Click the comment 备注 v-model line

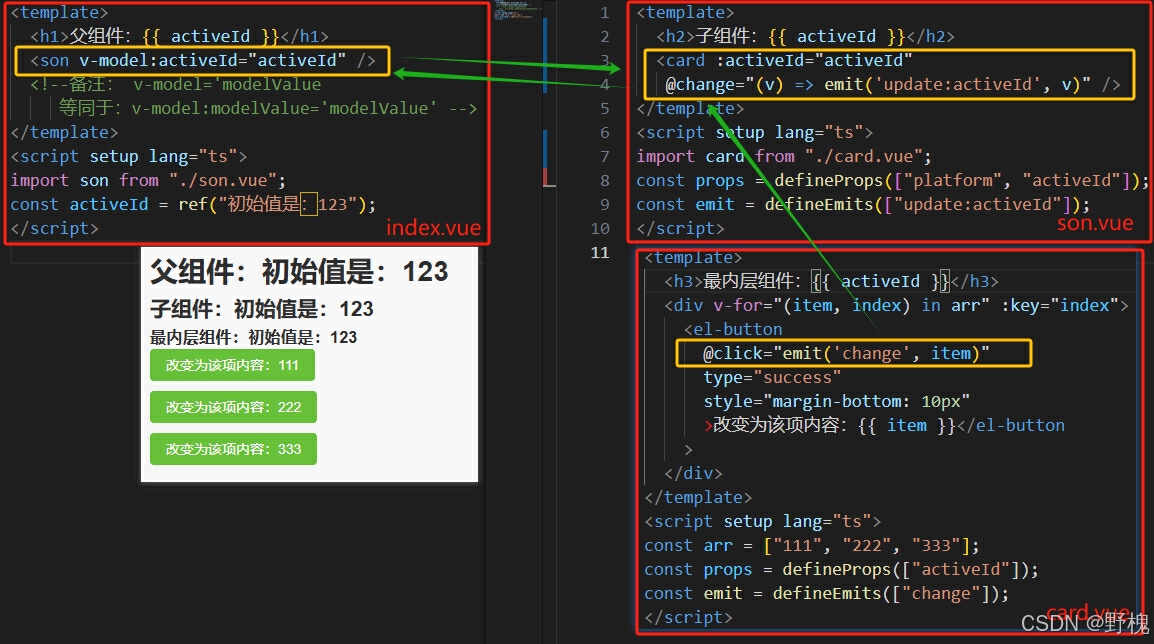(x=175, y=85)
